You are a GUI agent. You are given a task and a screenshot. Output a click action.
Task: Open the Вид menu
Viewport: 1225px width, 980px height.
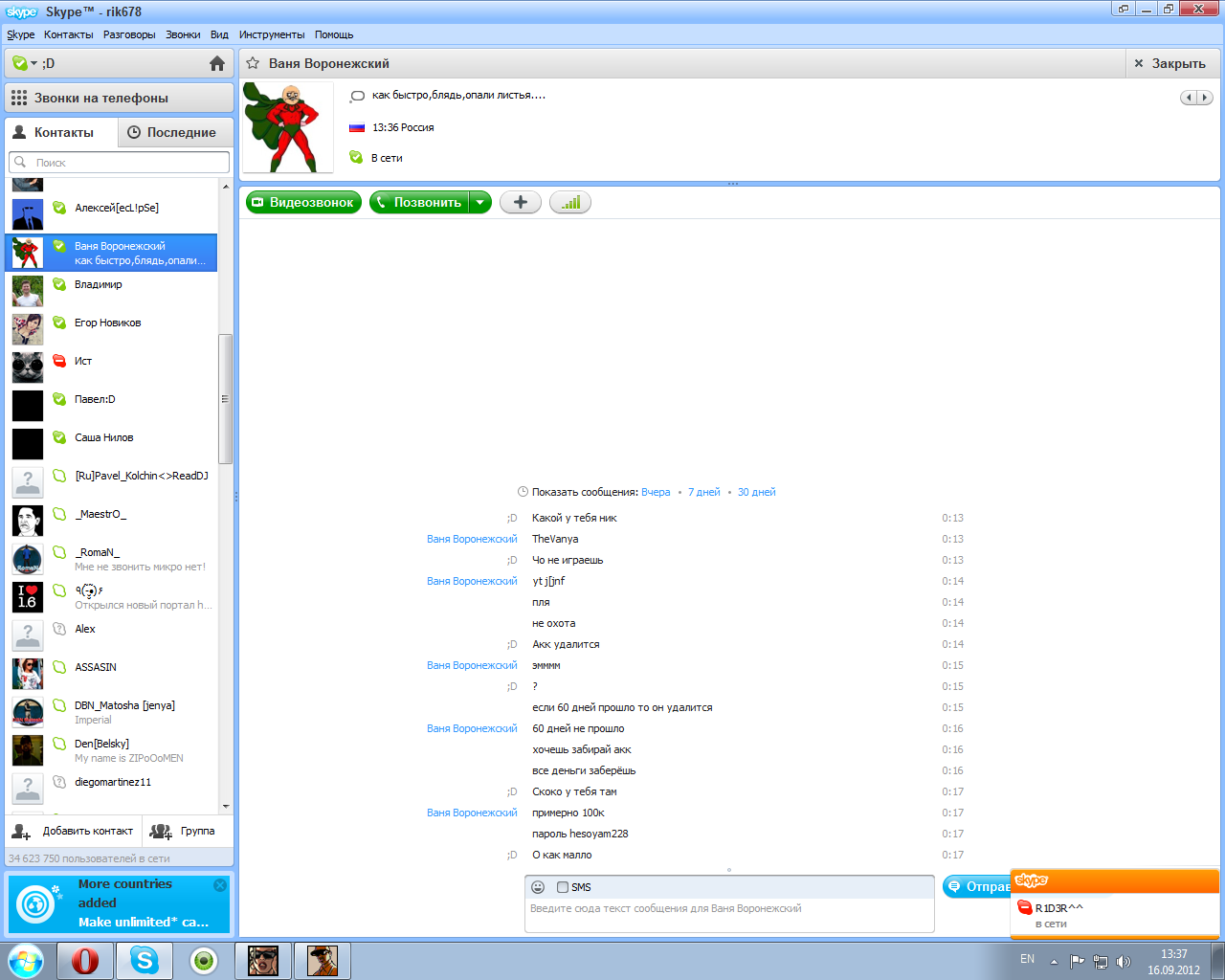(x=219, y=34)
